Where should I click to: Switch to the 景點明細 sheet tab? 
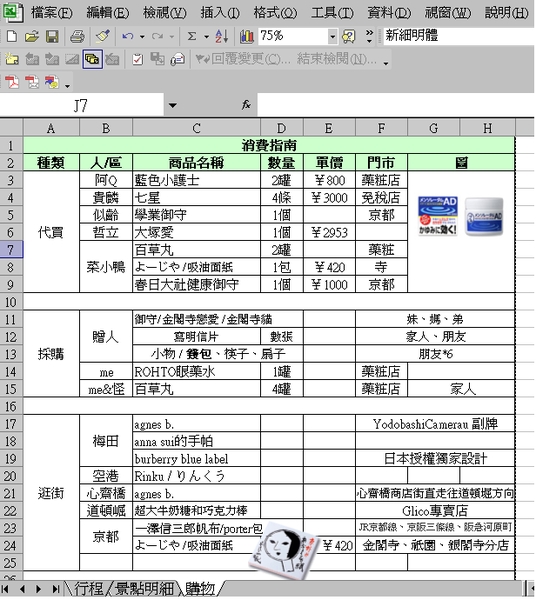pos(144,589)
